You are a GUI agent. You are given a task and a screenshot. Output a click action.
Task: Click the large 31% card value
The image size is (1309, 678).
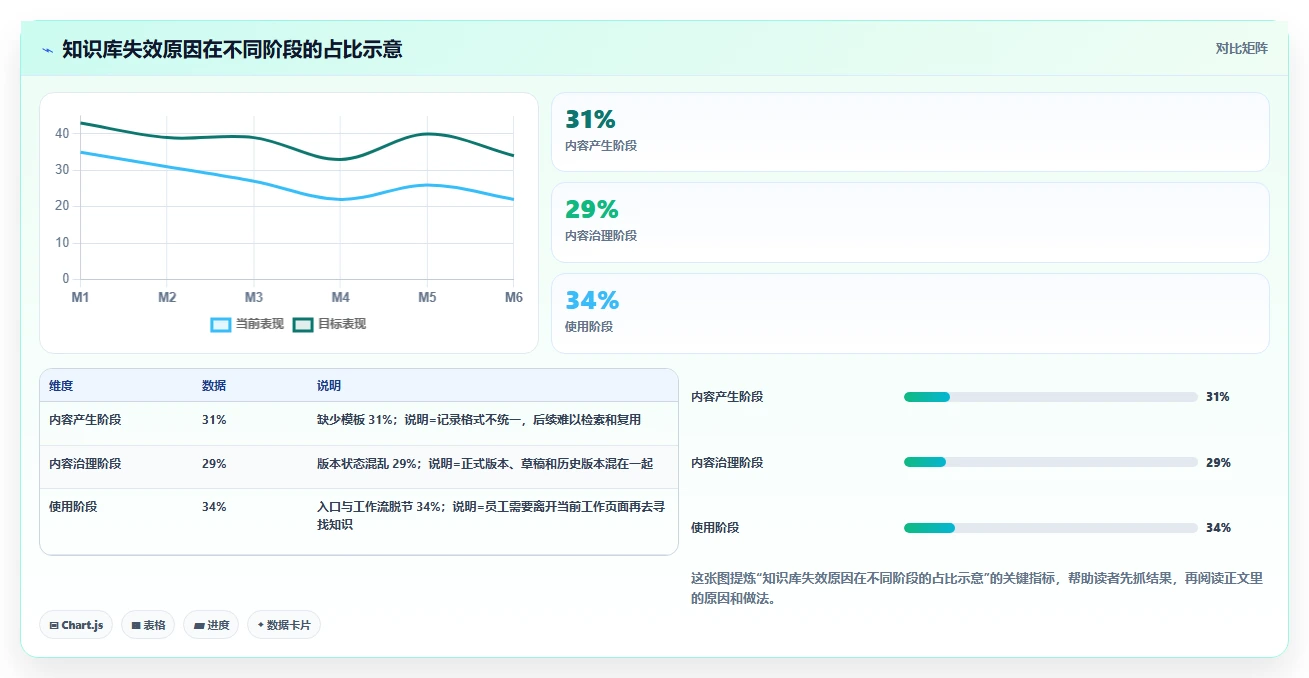click(590, 120)
